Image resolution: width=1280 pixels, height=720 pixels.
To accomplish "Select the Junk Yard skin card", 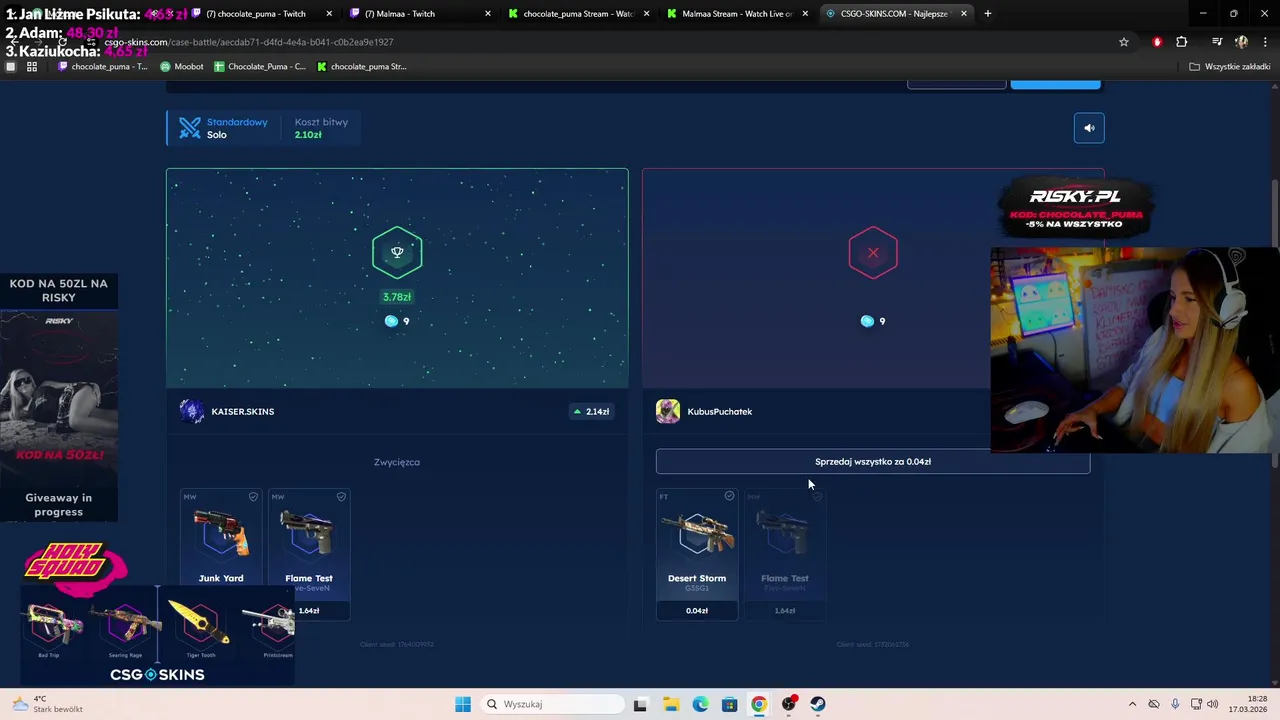I will click(x=221, y=555).
